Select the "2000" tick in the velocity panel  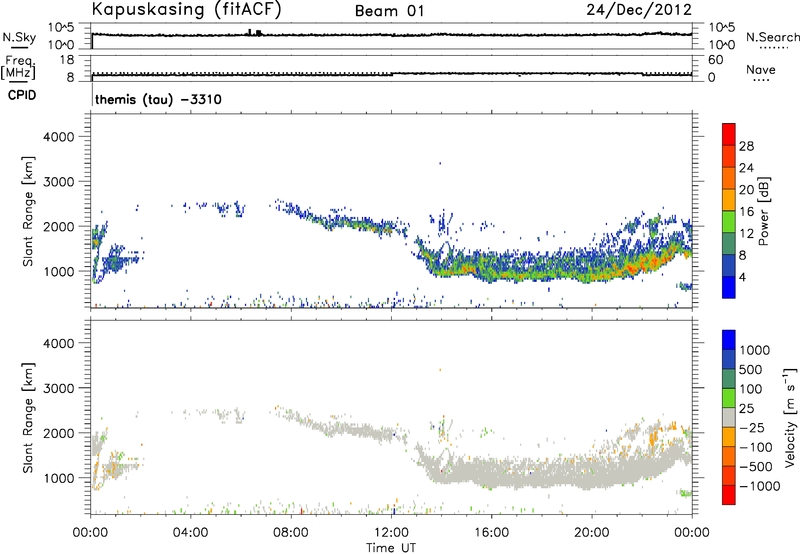point(59,433)
